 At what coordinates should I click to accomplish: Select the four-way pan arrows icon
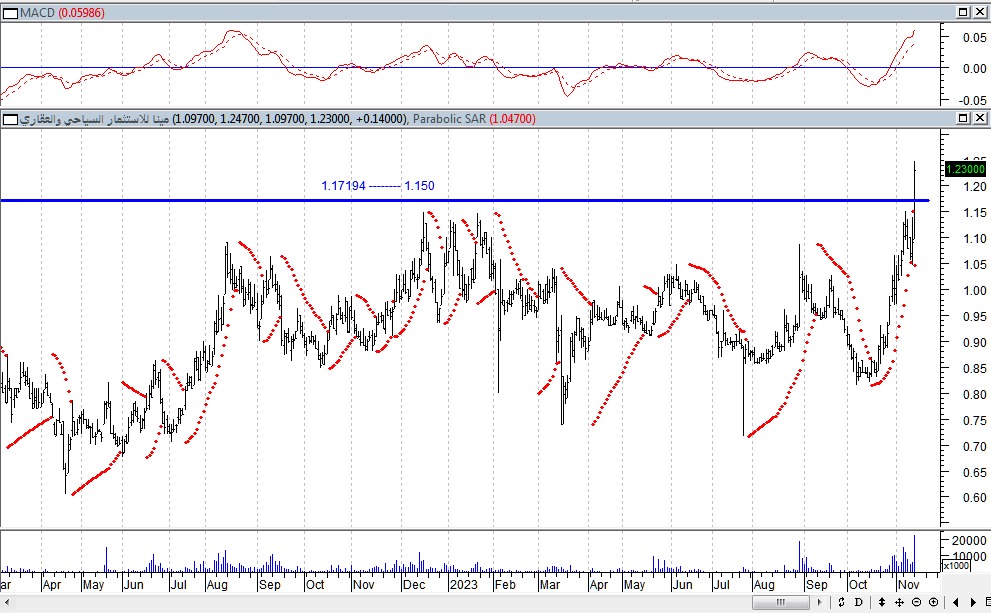pos(898,602)
